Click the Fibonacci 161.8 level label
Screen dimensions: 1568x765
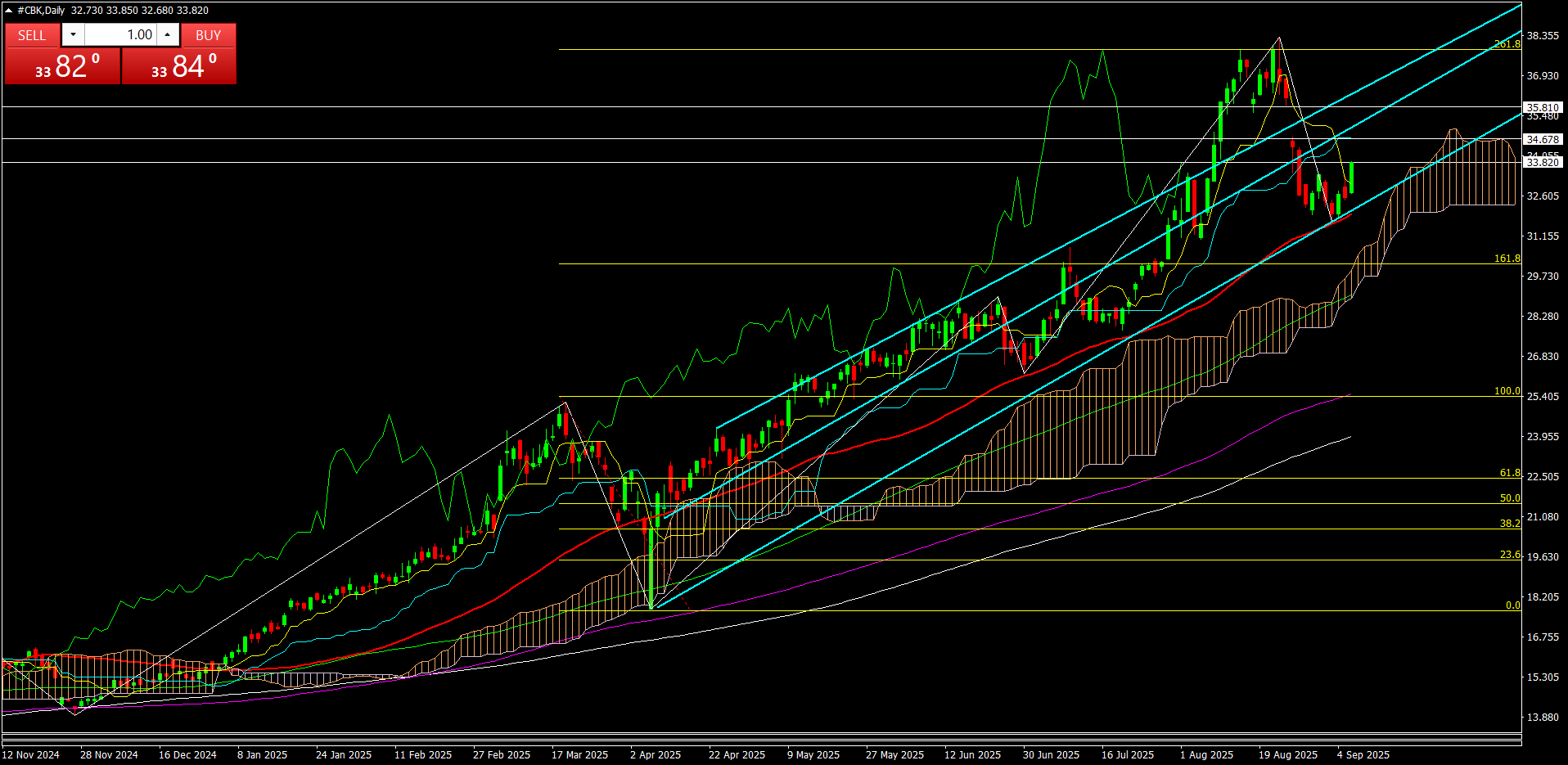[x=1507, y=259]
